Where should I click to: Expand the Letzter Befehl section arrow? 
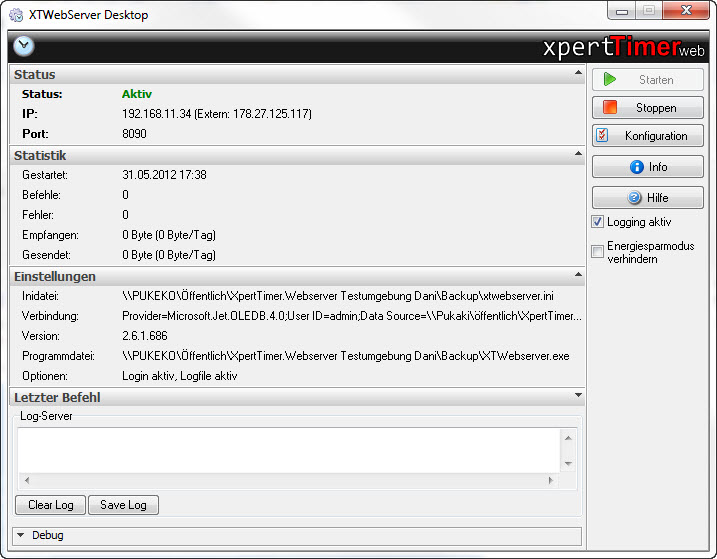click(578, 395)
